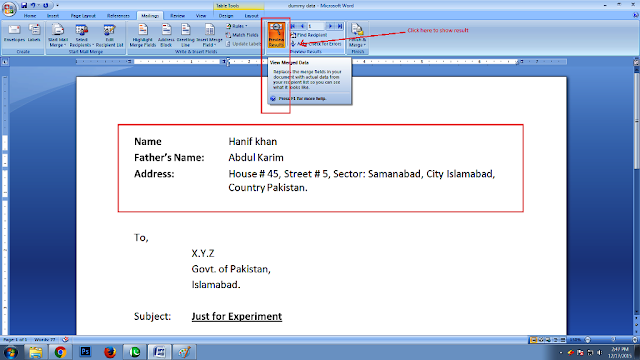Go to next record in preview
Image resolution: width=640 pixels, height=360 pixels.
click(330, 26)
